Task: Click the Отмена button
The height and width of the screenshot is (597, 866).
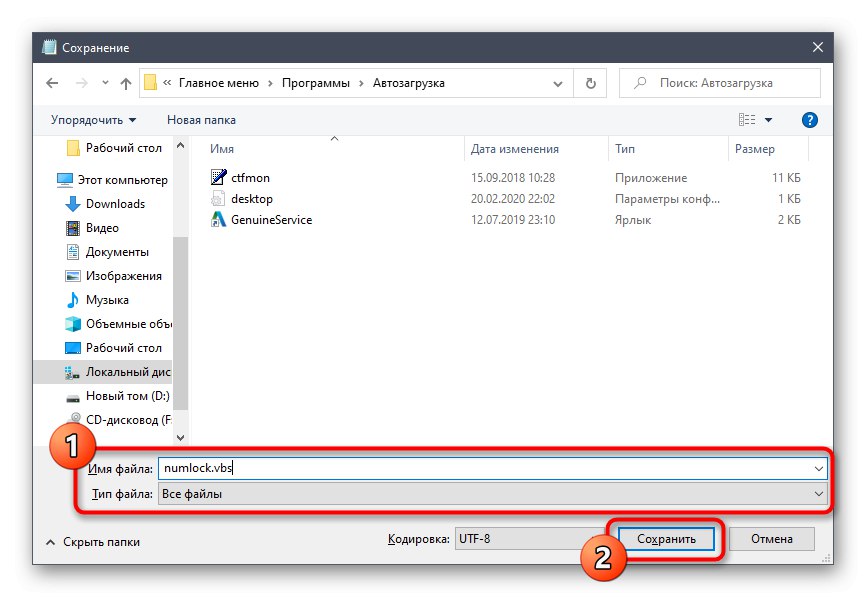Action: pos(772,538)
